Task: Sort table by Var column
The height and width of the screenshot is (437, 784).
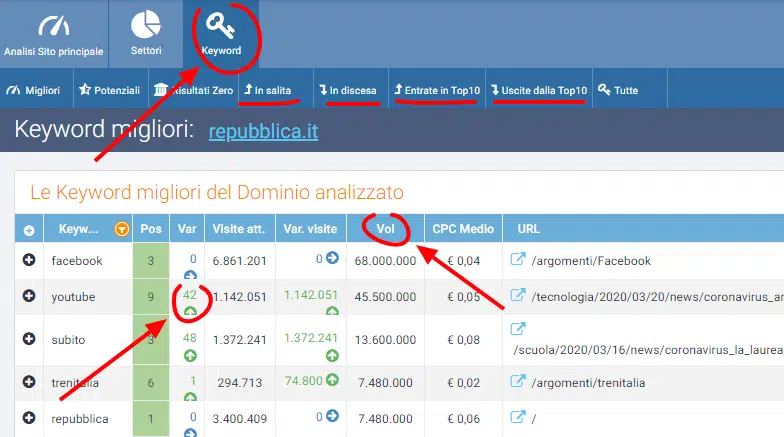Action: coord(186,229)
